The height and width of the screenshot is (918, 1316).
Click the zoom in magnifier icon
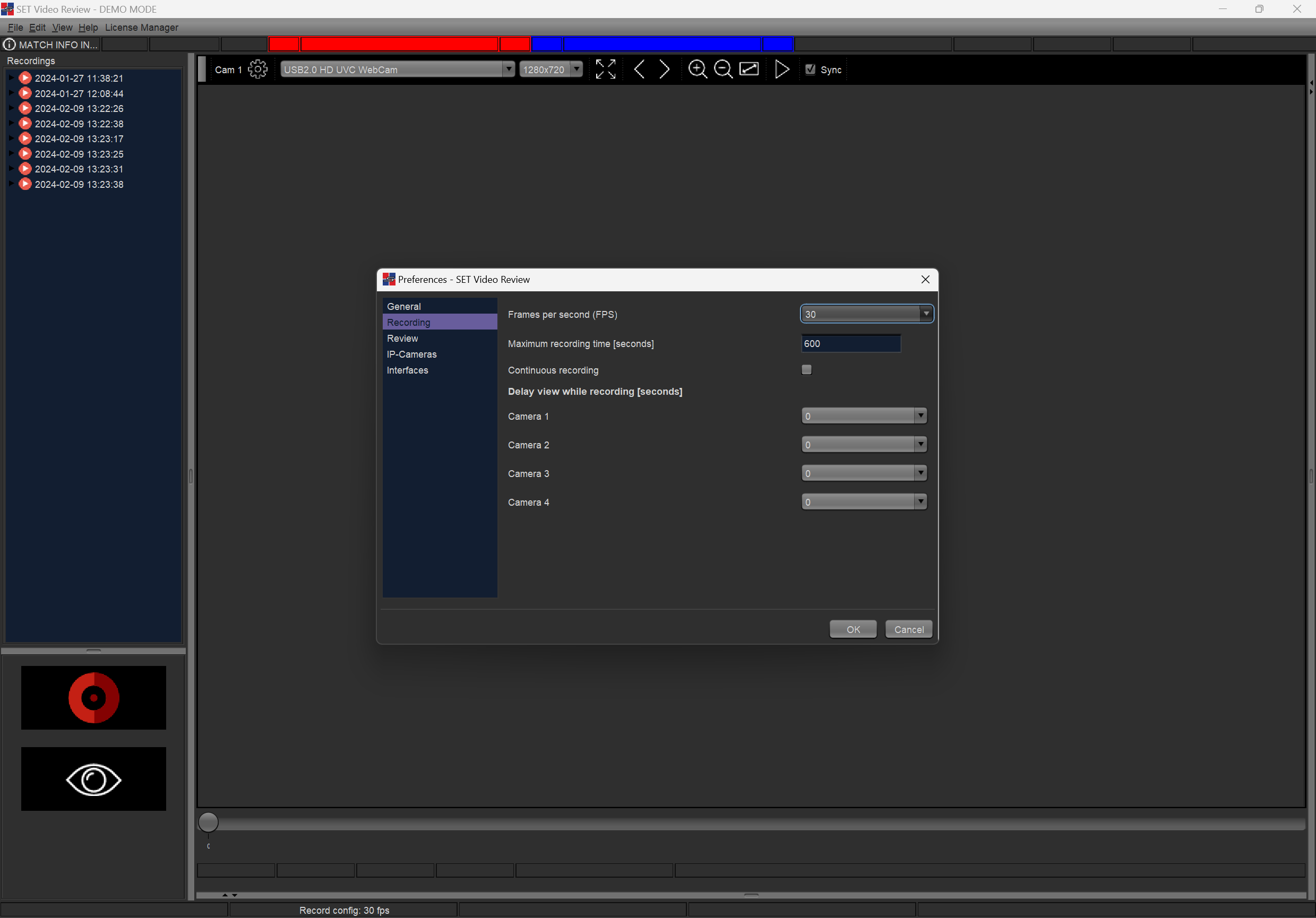tap(697, 70)
